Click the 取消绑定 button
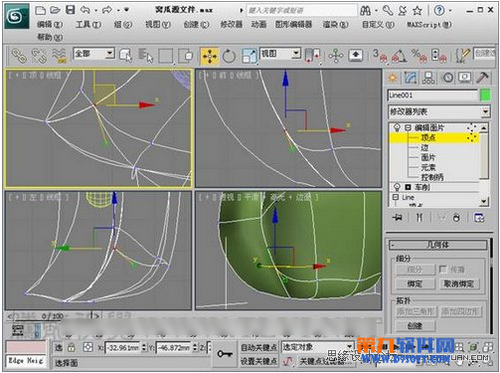500x373 pixels. (459, 284)
